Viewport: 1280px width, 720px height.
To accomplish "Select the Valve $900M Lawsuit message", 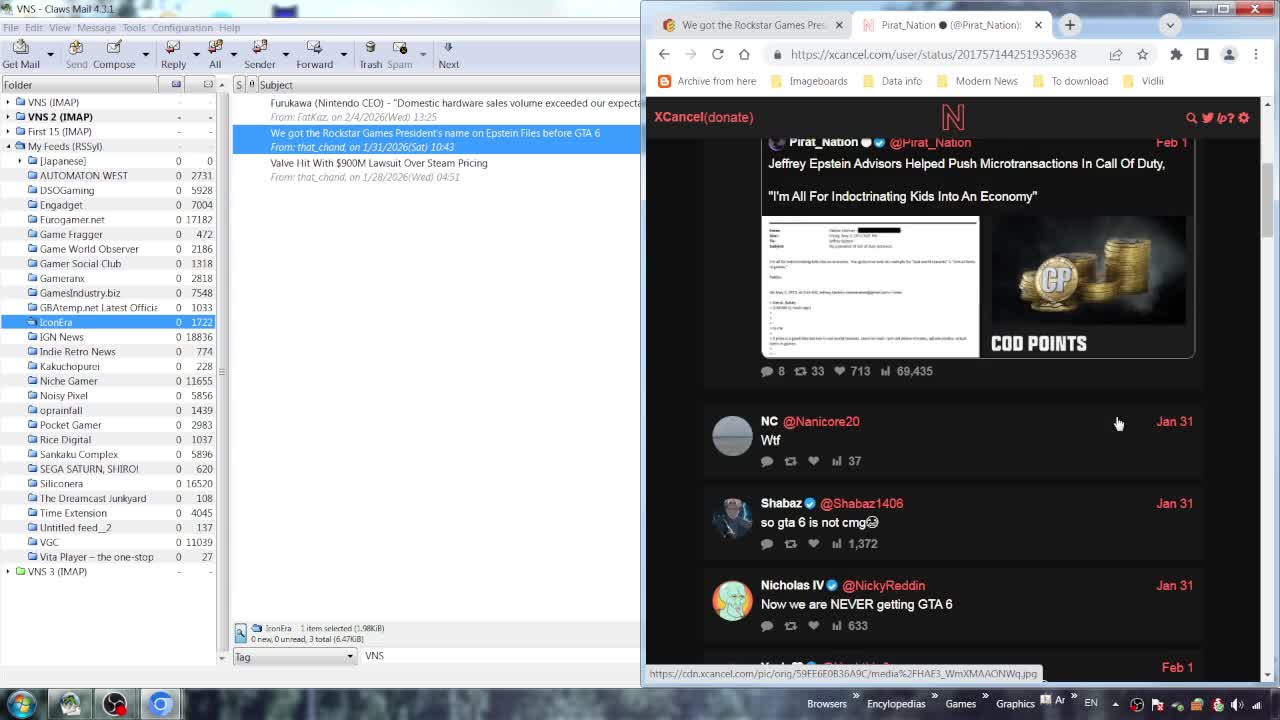I will tap(379, 163).
